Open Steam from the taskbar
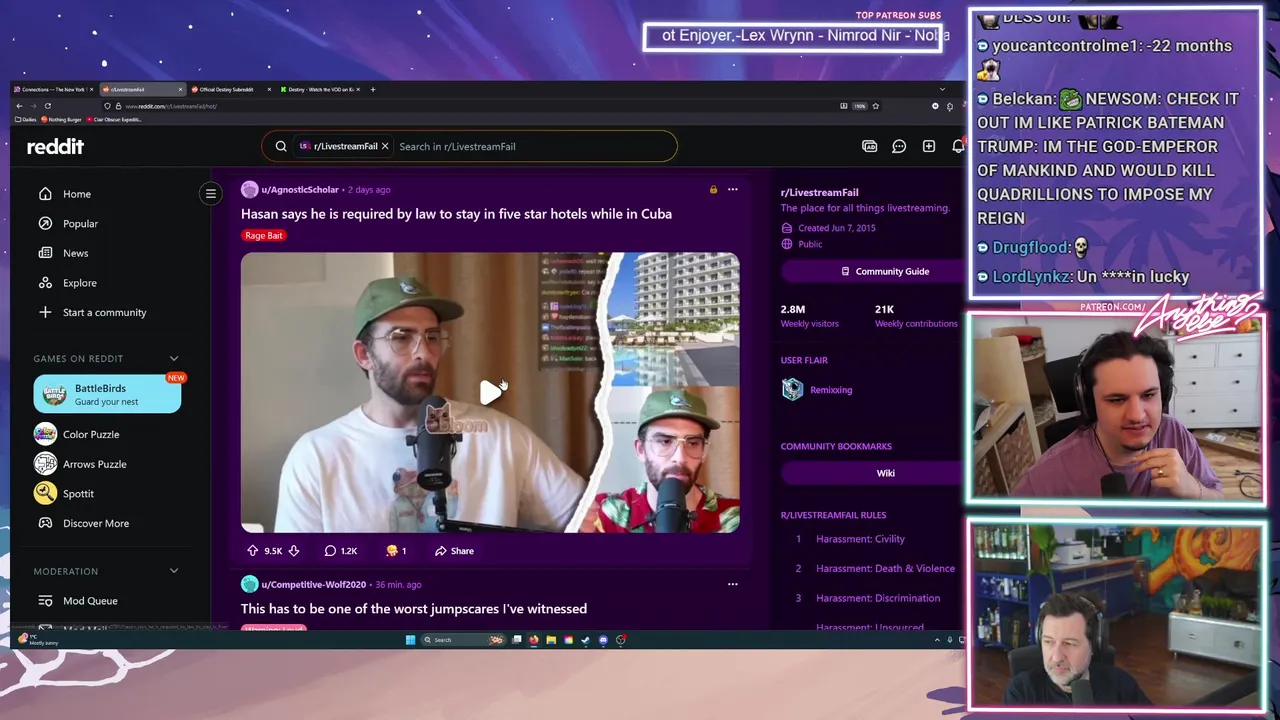Screen dimensions: 1280x720 pyautogui.click(x=586, y=640)
